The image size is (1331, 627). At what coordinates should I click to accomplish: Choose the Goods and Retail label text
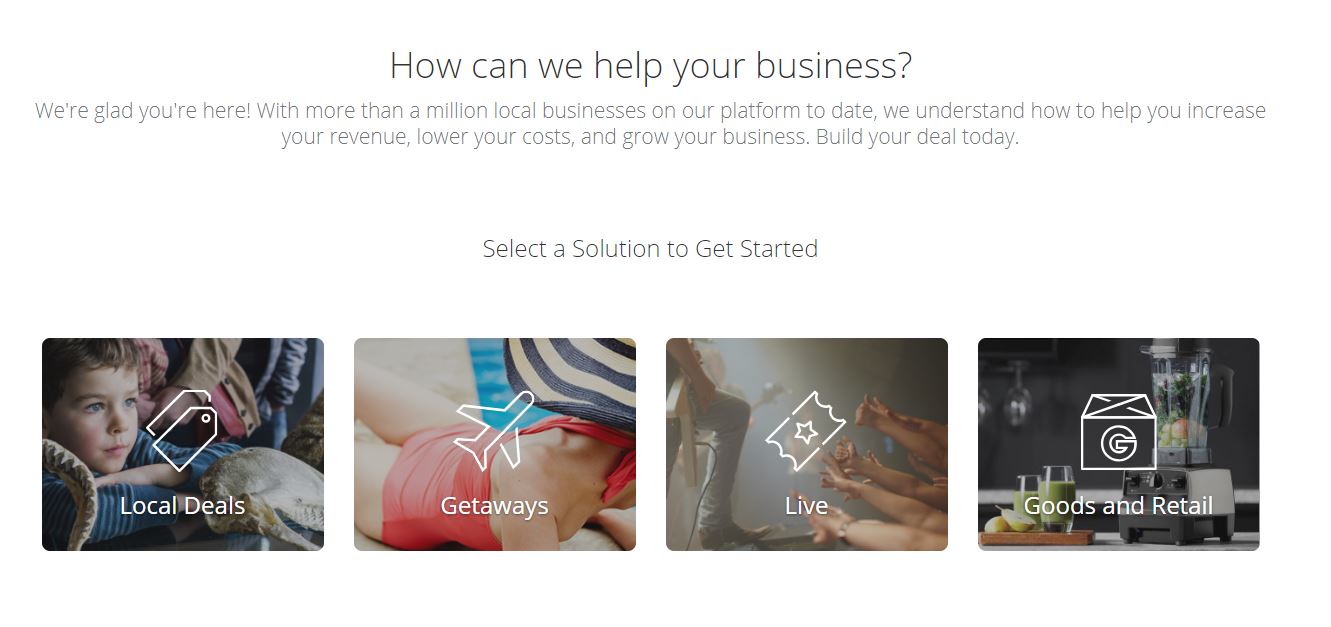coord(1118,506)
